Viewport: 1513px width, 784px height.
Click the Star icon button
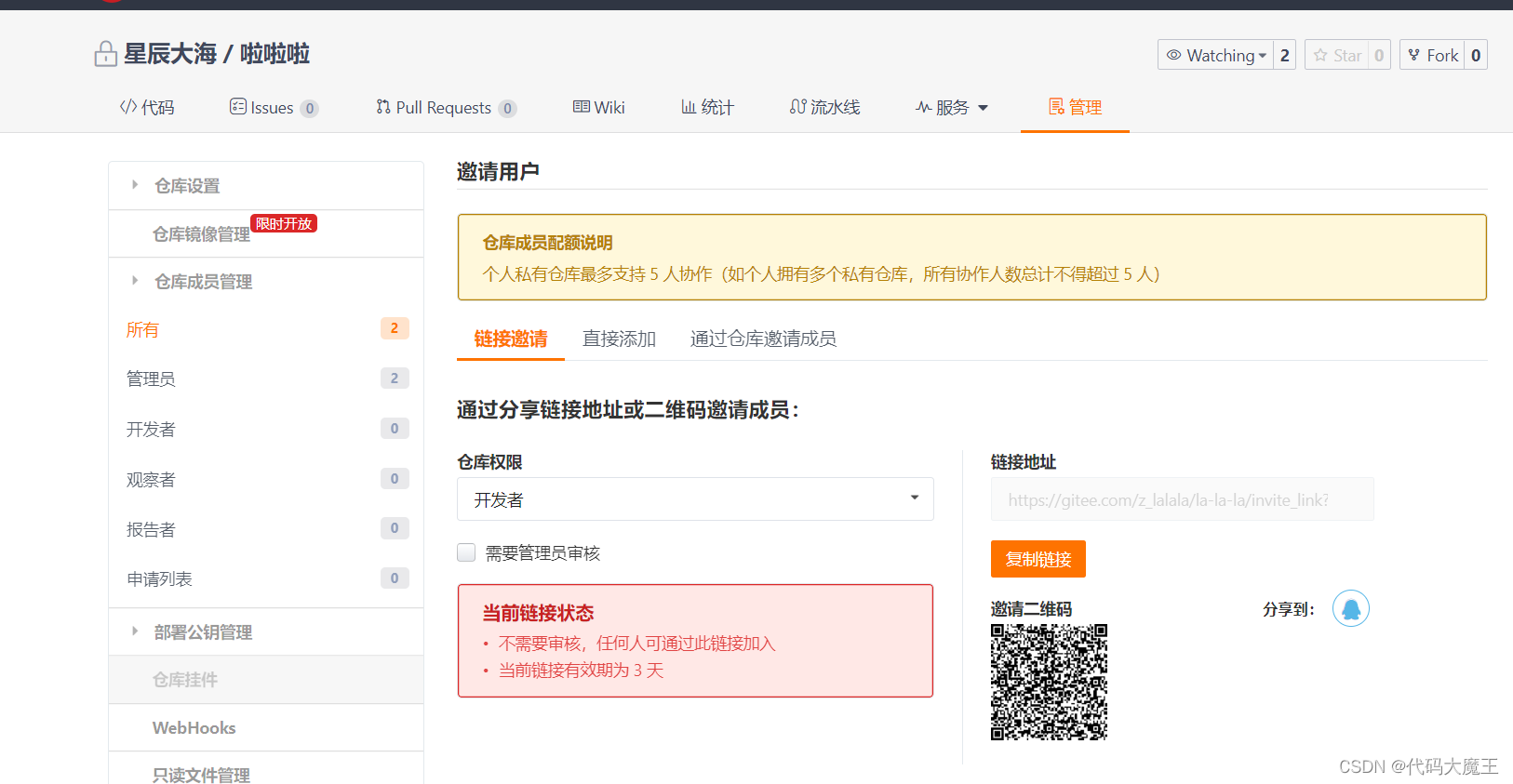pos(1336,55)
